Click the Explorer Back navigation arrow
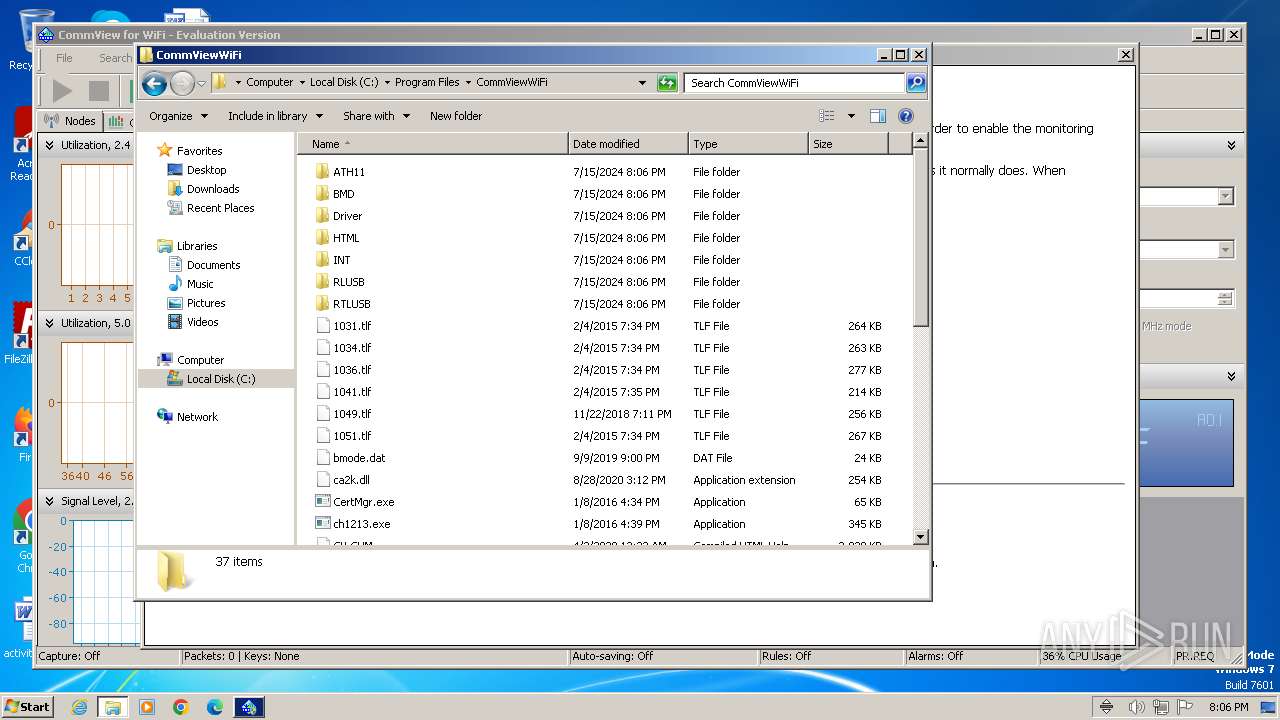The width and height of the screenshot is (1280, 720). (x=154, y=83)
